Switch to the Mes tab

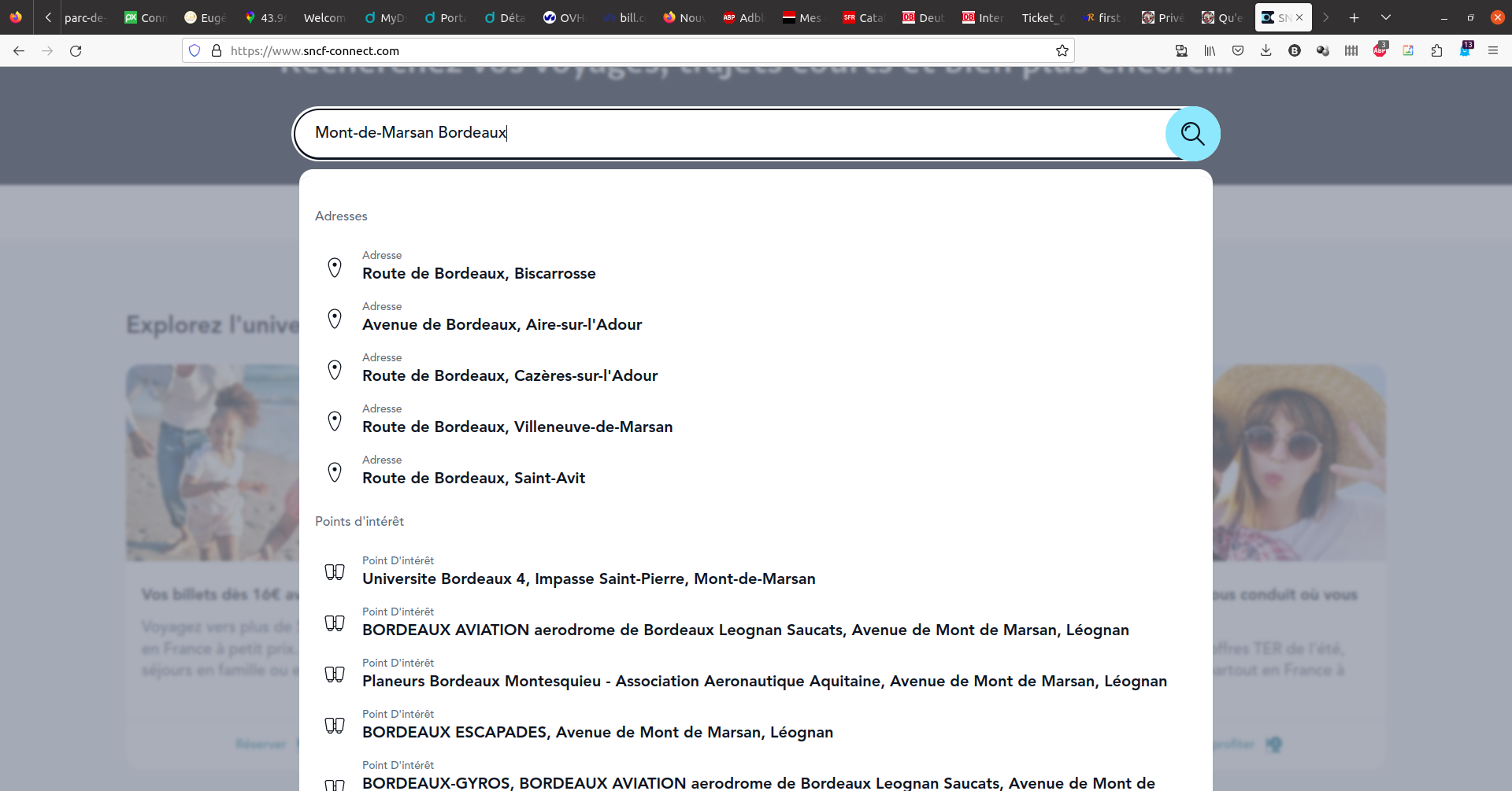pyautogui.click(x=802, y=17)
